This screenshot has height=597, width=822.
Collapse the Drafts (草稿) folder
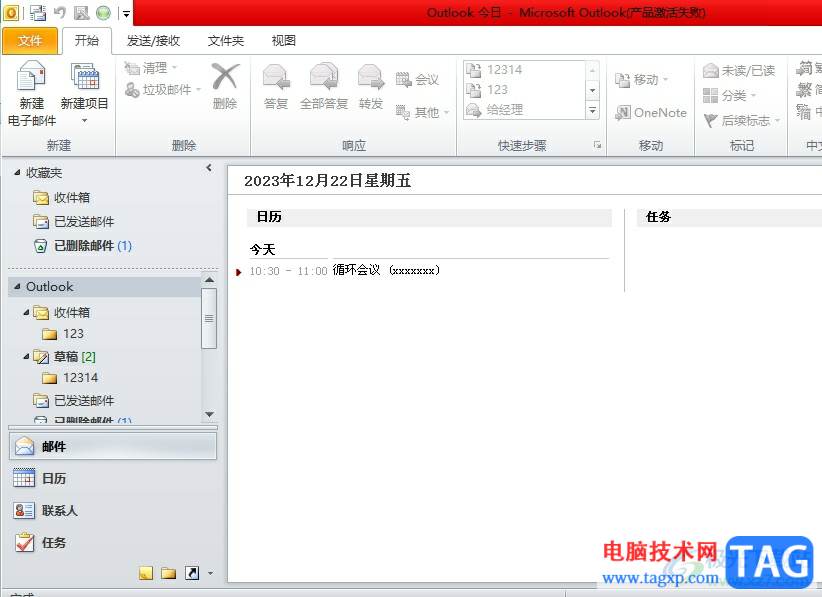point(26,356)
